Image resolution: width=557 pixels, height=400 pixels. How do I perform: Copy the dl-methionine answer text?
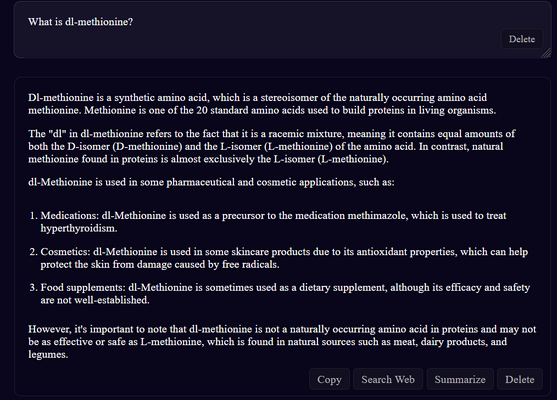point(329,379)
